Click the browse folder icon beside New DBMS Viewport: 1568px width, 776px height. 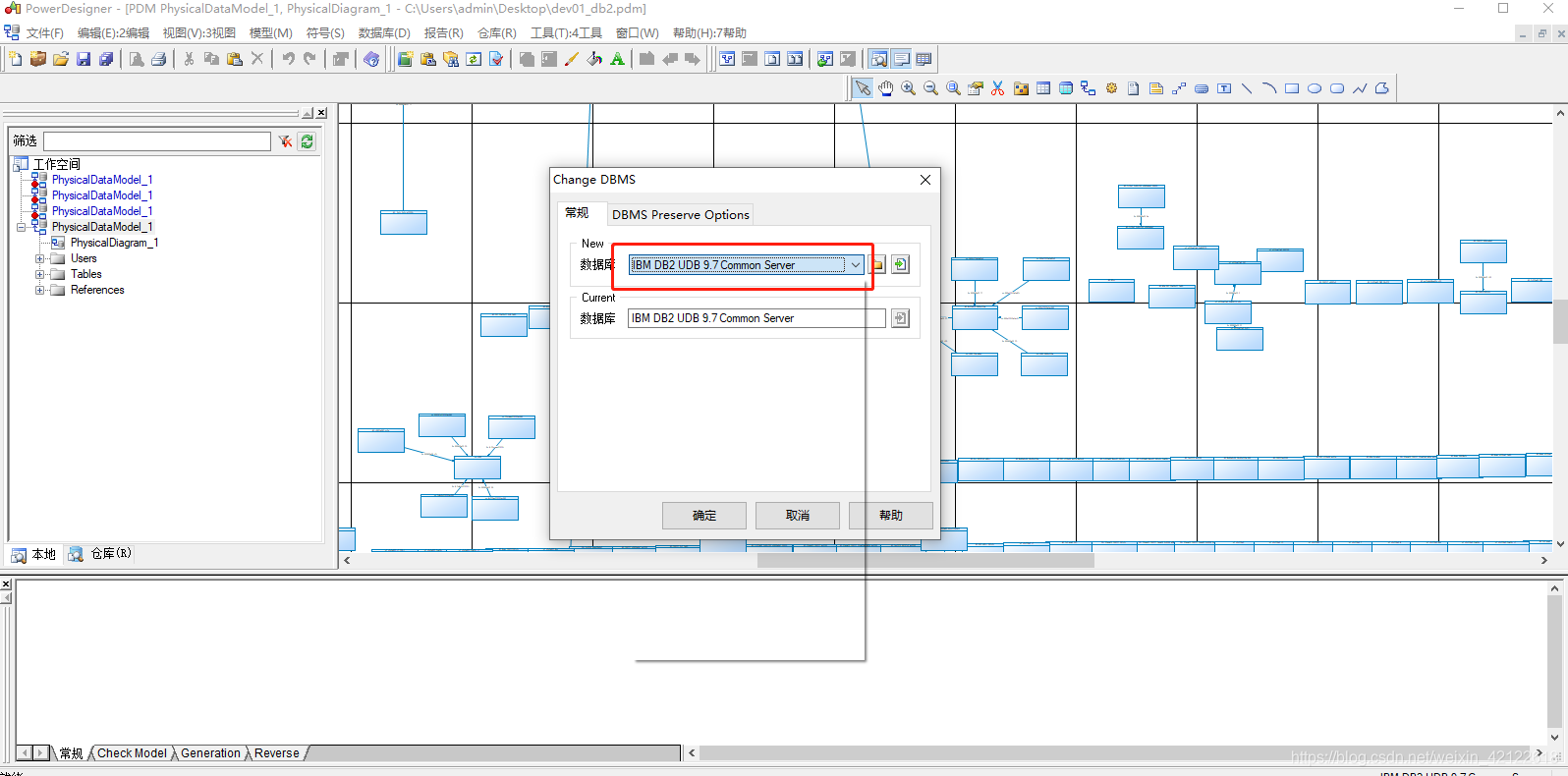tap(878, 265)
